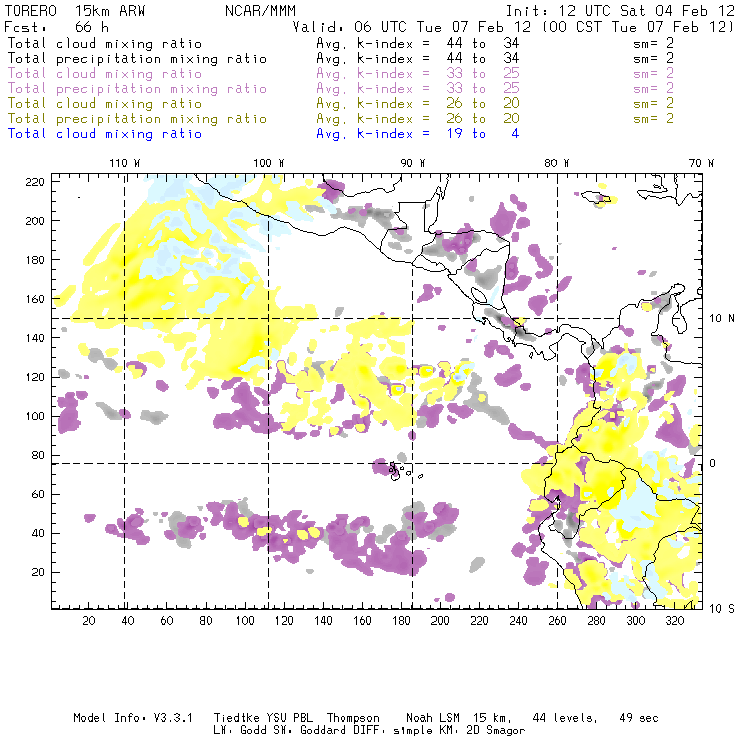Click the 'TORERO 15km ARW' title text
This screenshot has width=740, height=740.
coord(75,11)
